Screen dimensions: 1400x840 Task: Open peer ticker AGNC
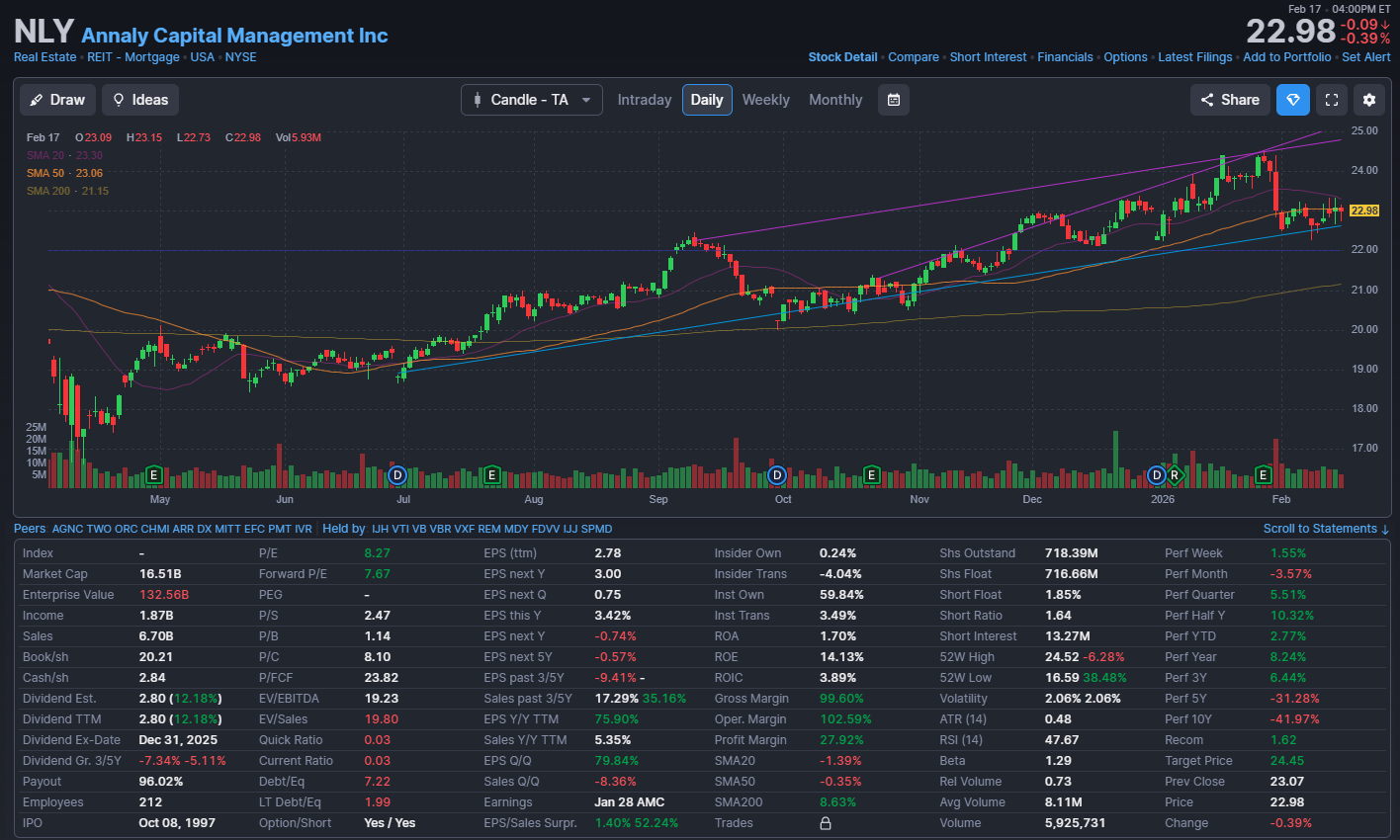(x=68, y=529)
